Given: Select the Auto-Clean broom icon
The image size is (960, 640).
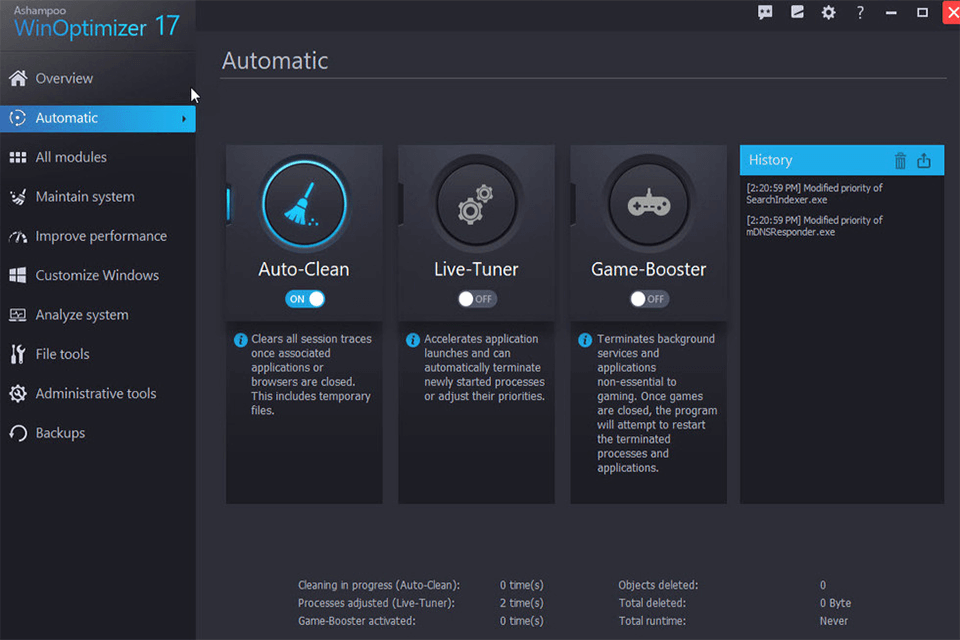Looking at the screenshot, I should coord(303,204).
